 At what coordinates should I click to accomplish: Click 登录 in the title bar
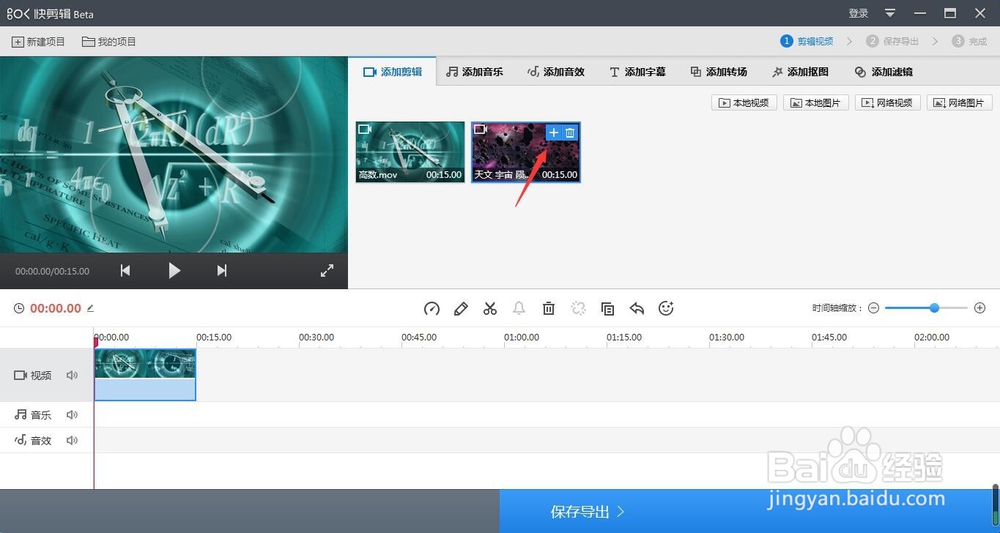tap(858, 13)
